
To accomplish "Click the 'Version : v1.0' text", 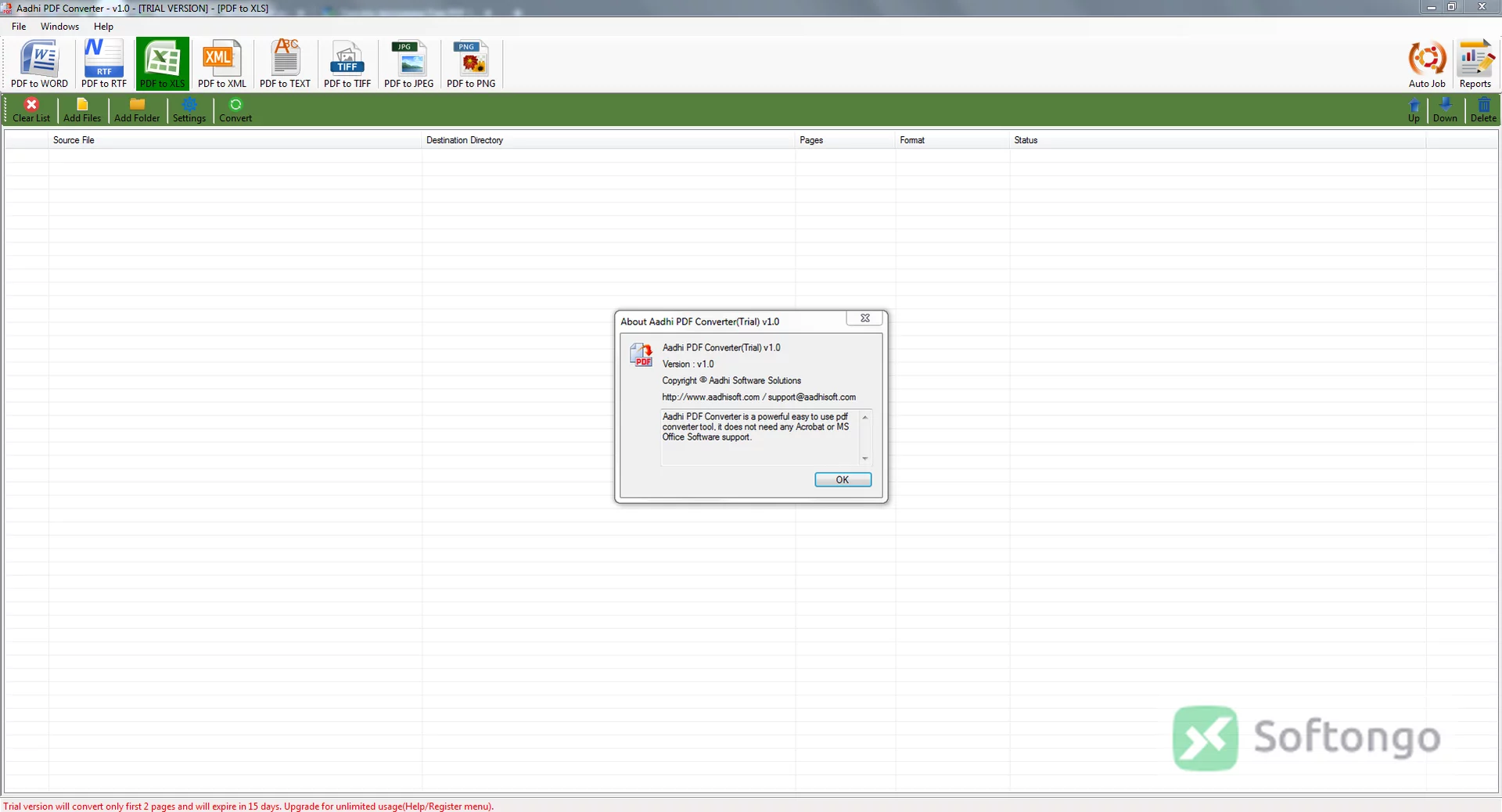I will click(688, 365).
